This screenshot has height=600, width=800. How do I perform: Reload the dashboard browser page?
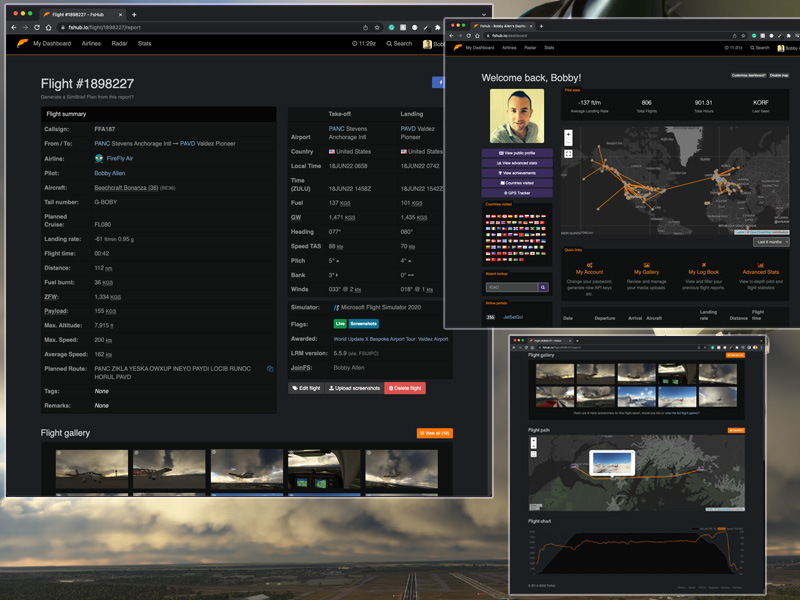(x=468, y=36)
